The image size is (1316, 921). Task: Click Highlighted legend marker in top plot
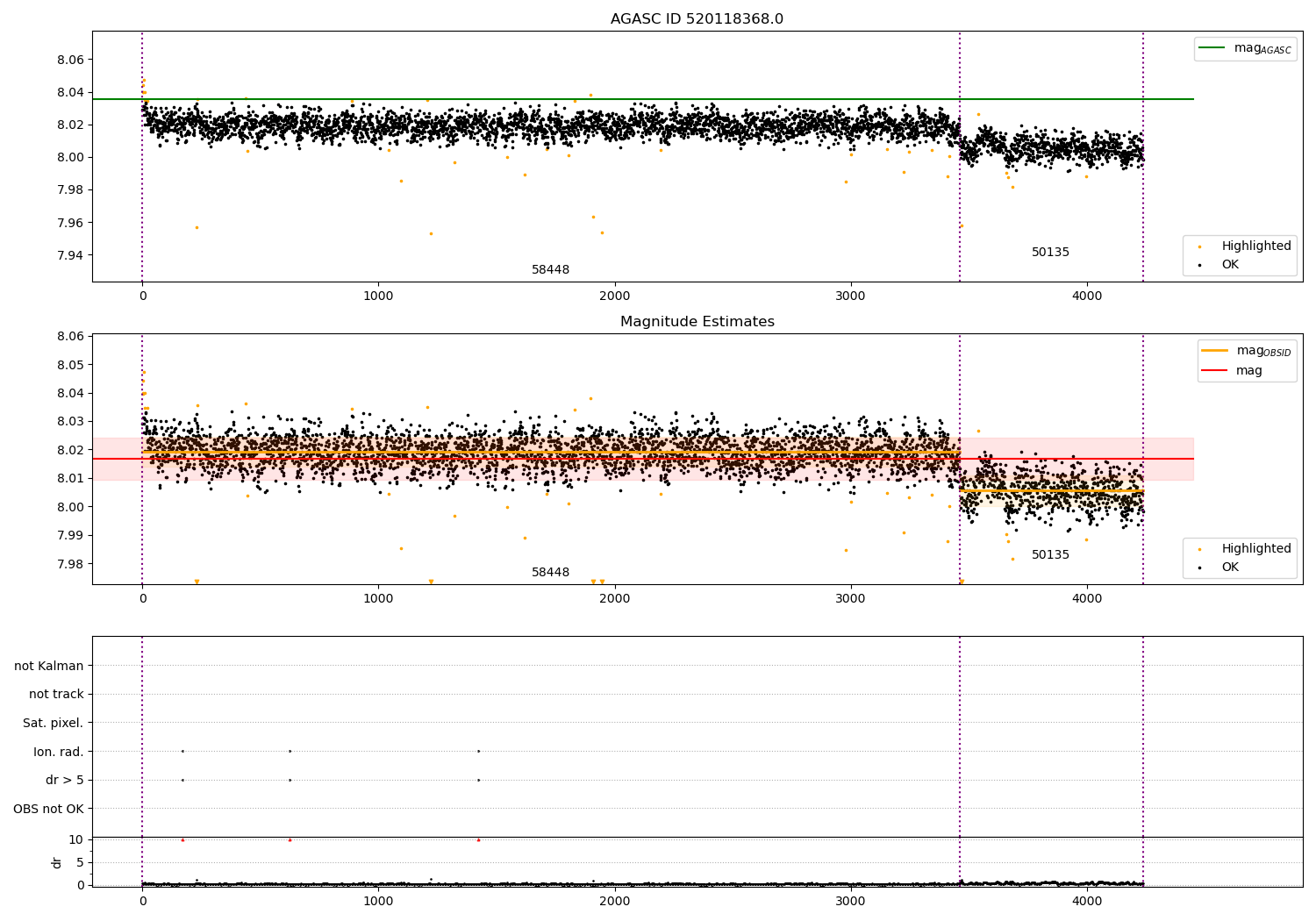pos(1199,246)
